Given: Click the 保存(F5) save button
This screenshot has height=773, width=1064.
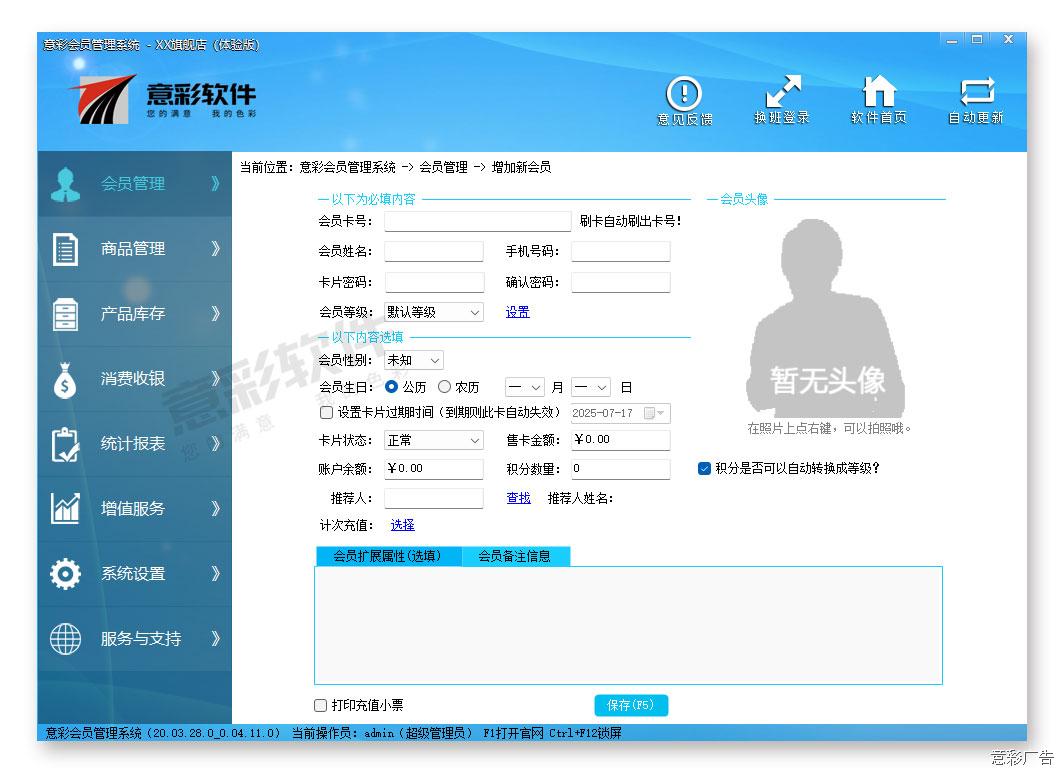Looking at the screenshot, I should pos(630,705).
